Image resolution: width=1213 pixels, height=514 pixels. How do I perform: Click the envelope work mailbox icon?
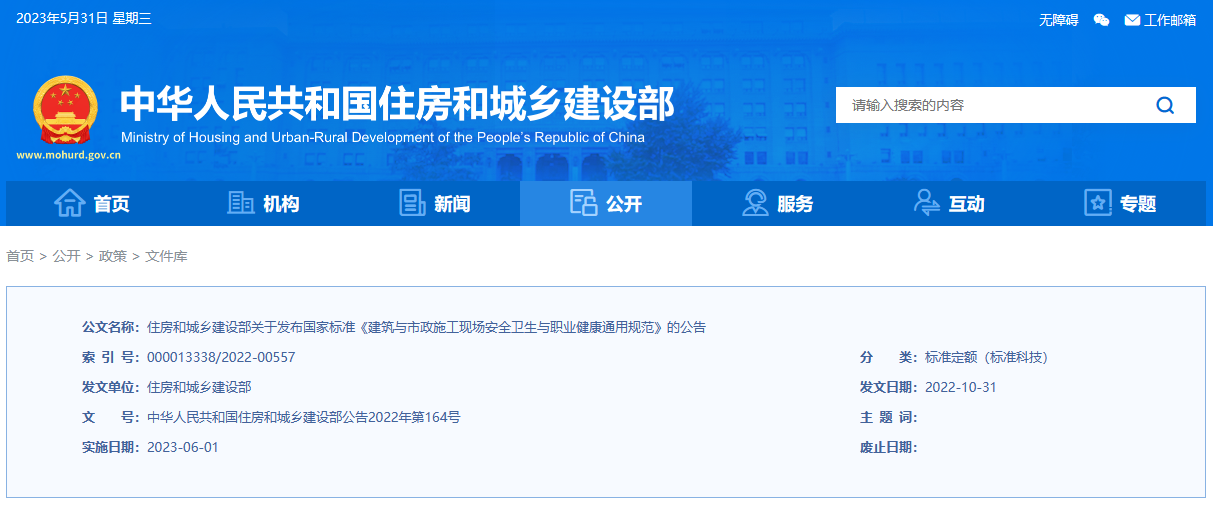1132,20
